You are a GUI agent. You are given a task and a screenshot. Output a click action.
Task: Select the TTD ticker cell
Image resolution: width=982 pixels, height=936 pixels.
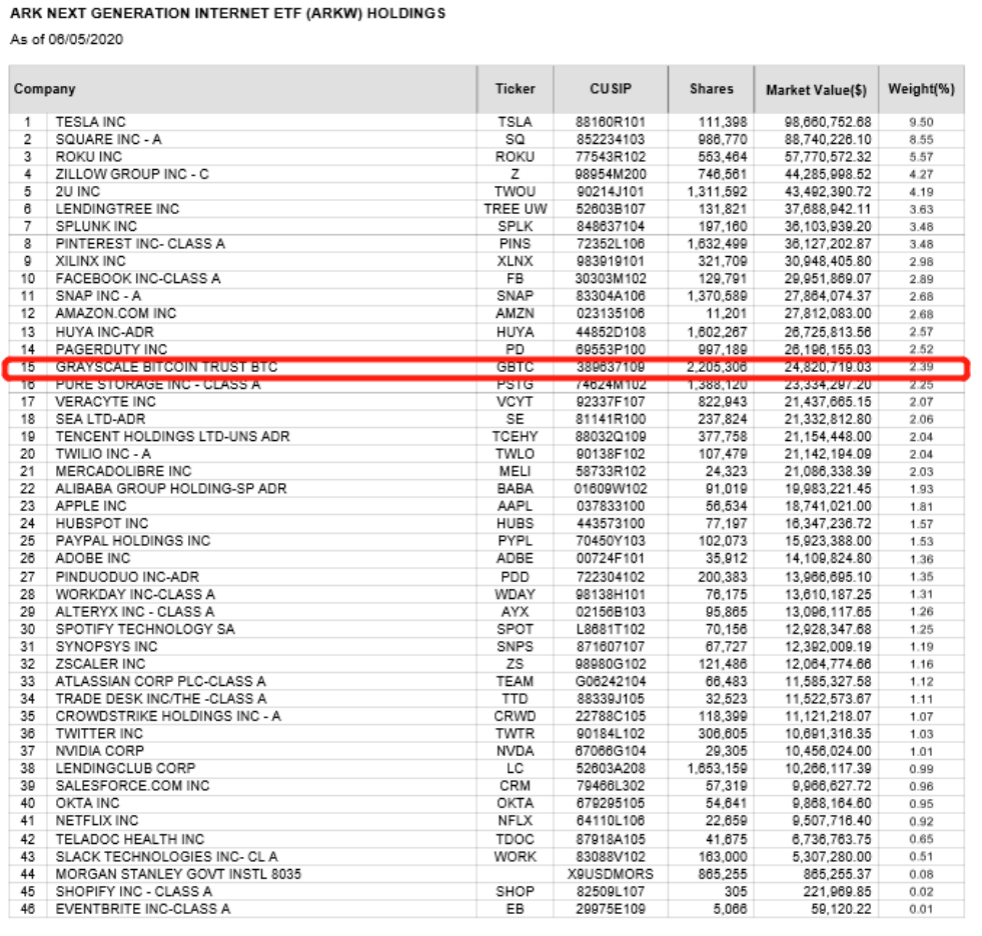click(x=515, y=699)
